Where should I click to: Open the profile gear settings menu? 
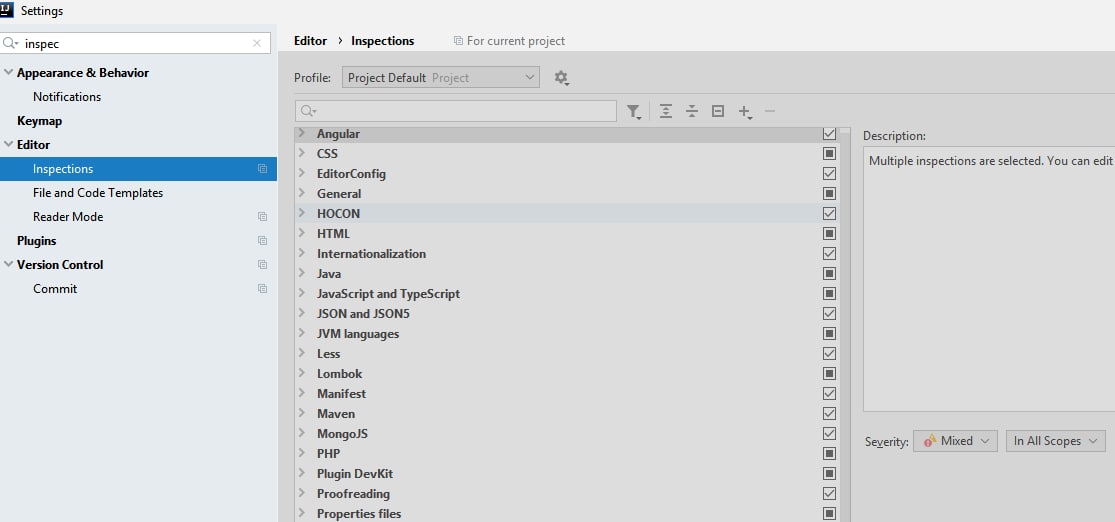[562, 78]
